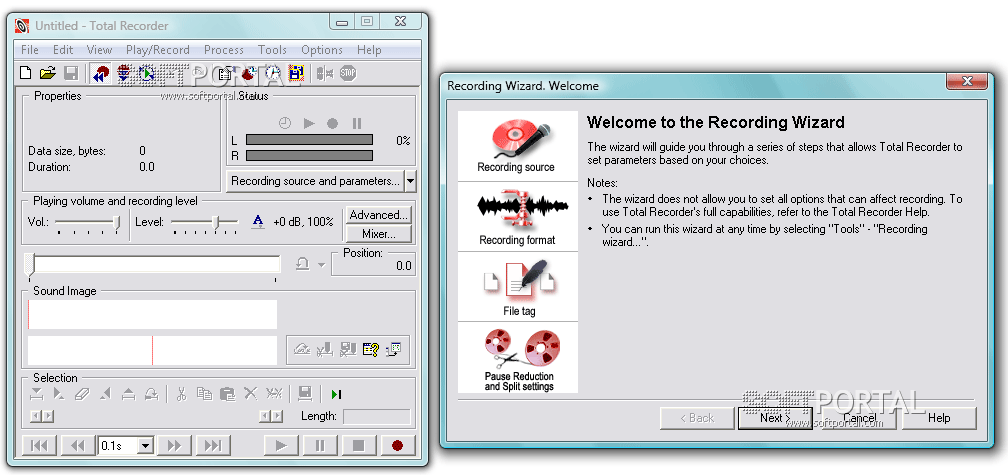
Task: Open the small arrow dropdown next to loop icon
Action: point(322,265)
